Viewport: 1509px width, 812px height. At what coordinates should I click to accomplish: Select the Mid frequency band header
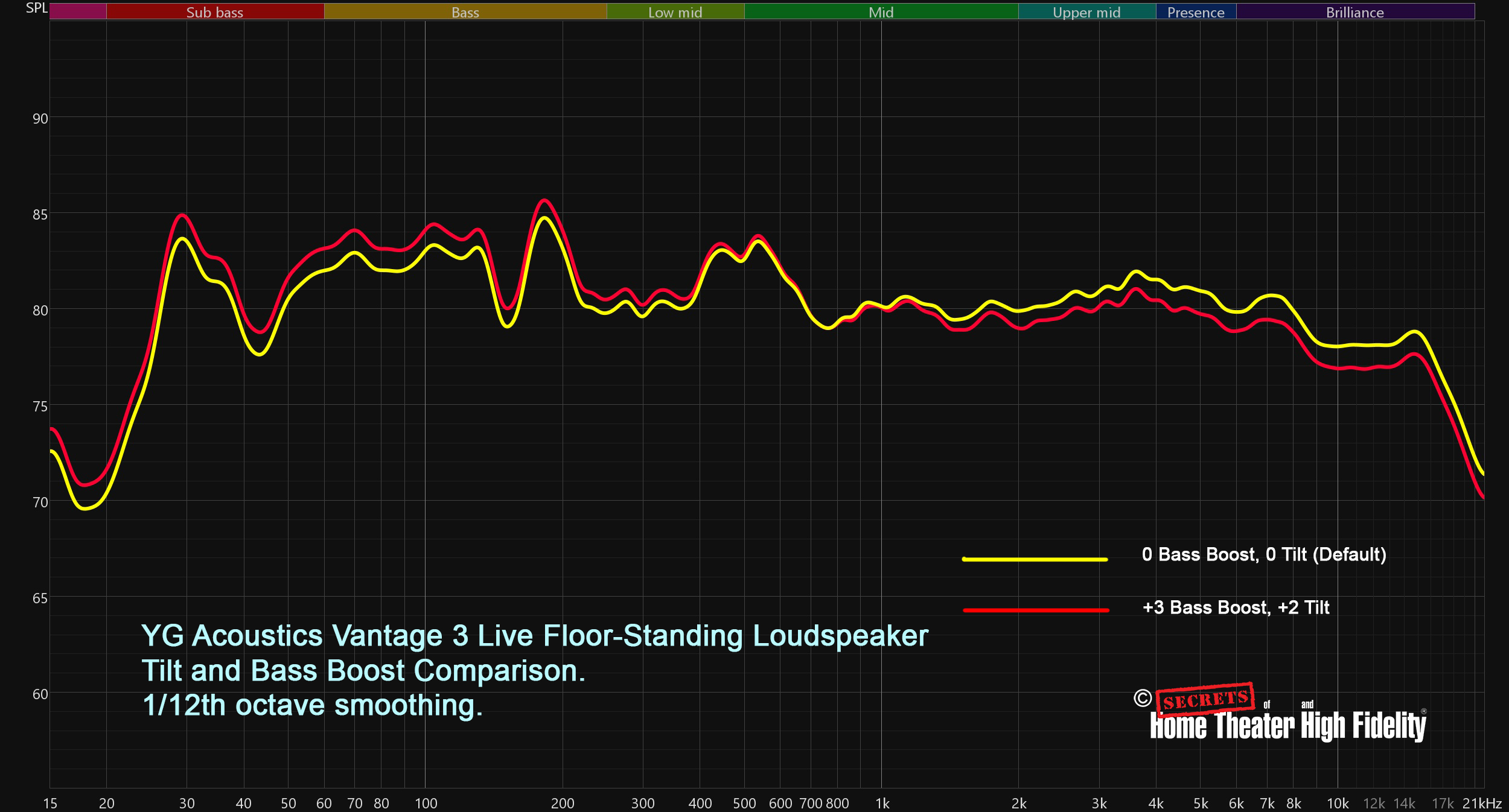[x=881, y=11]
